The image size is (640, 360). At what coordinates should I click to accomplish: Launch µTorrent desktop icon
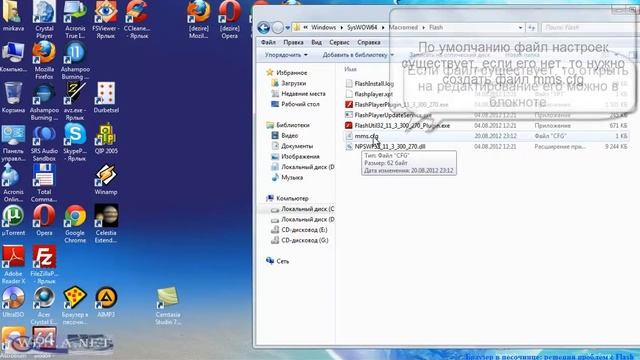13,220
